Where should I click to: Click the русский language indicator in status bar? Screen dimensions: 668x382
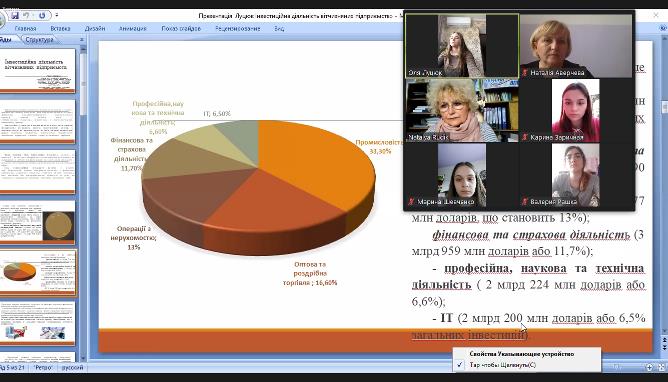point(72,367)
